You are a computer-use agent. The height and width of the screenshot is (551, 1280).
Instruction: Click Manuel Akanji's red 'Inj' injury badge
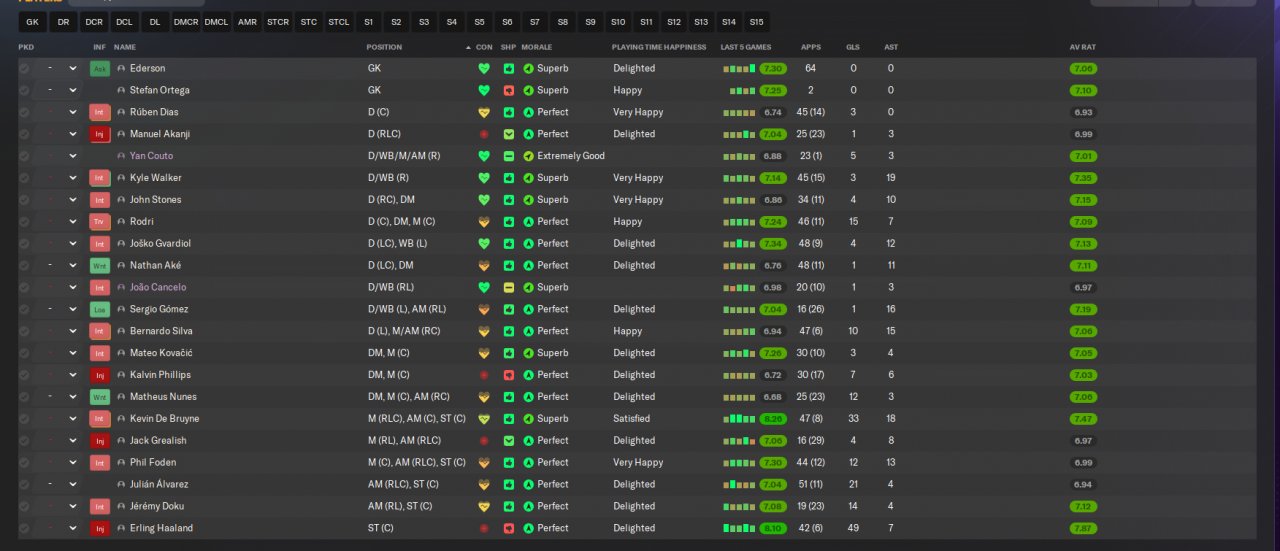100,134
